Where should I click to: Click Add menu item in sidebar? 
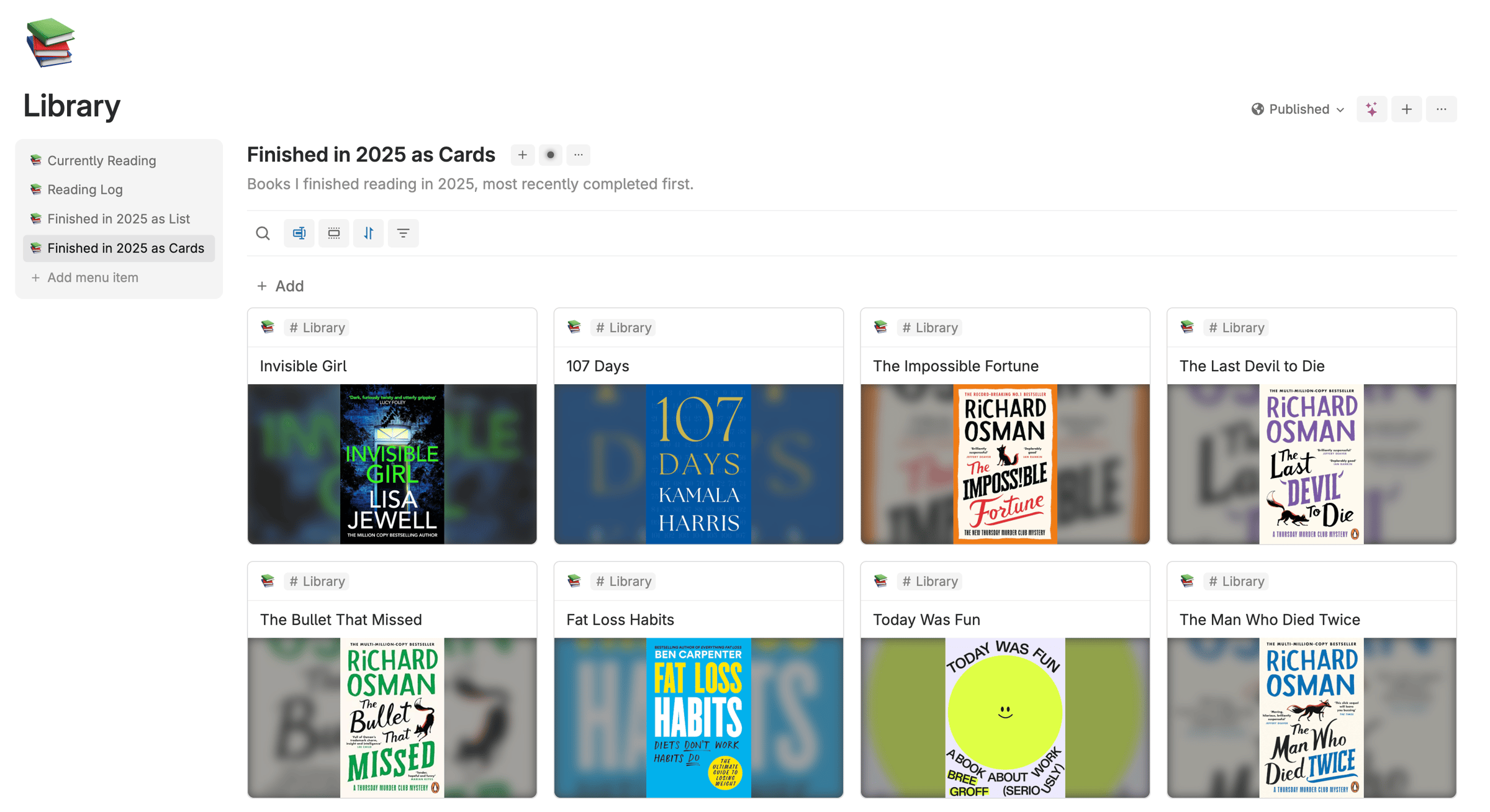[x=93, y=277]
